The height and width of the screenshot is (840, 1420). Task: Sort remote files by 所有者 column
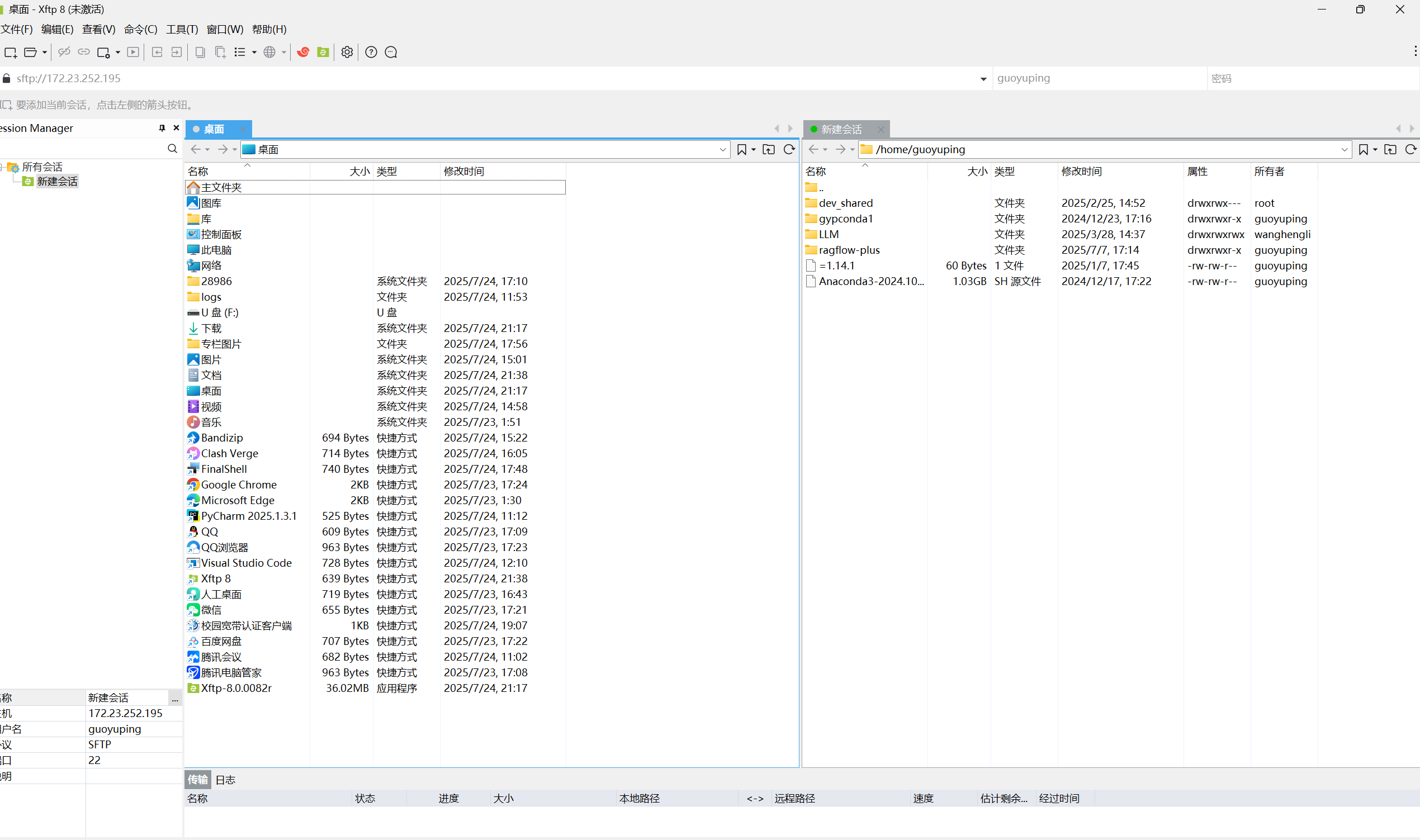point(1284,171)
